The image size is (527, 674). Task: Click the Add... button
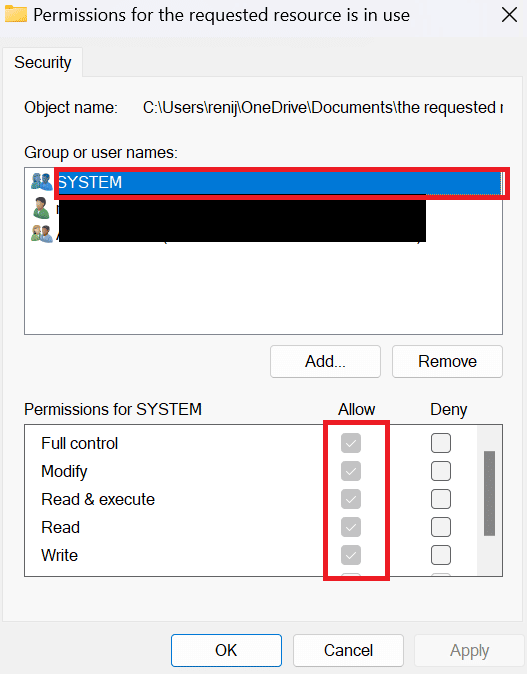tap(325, 362)
